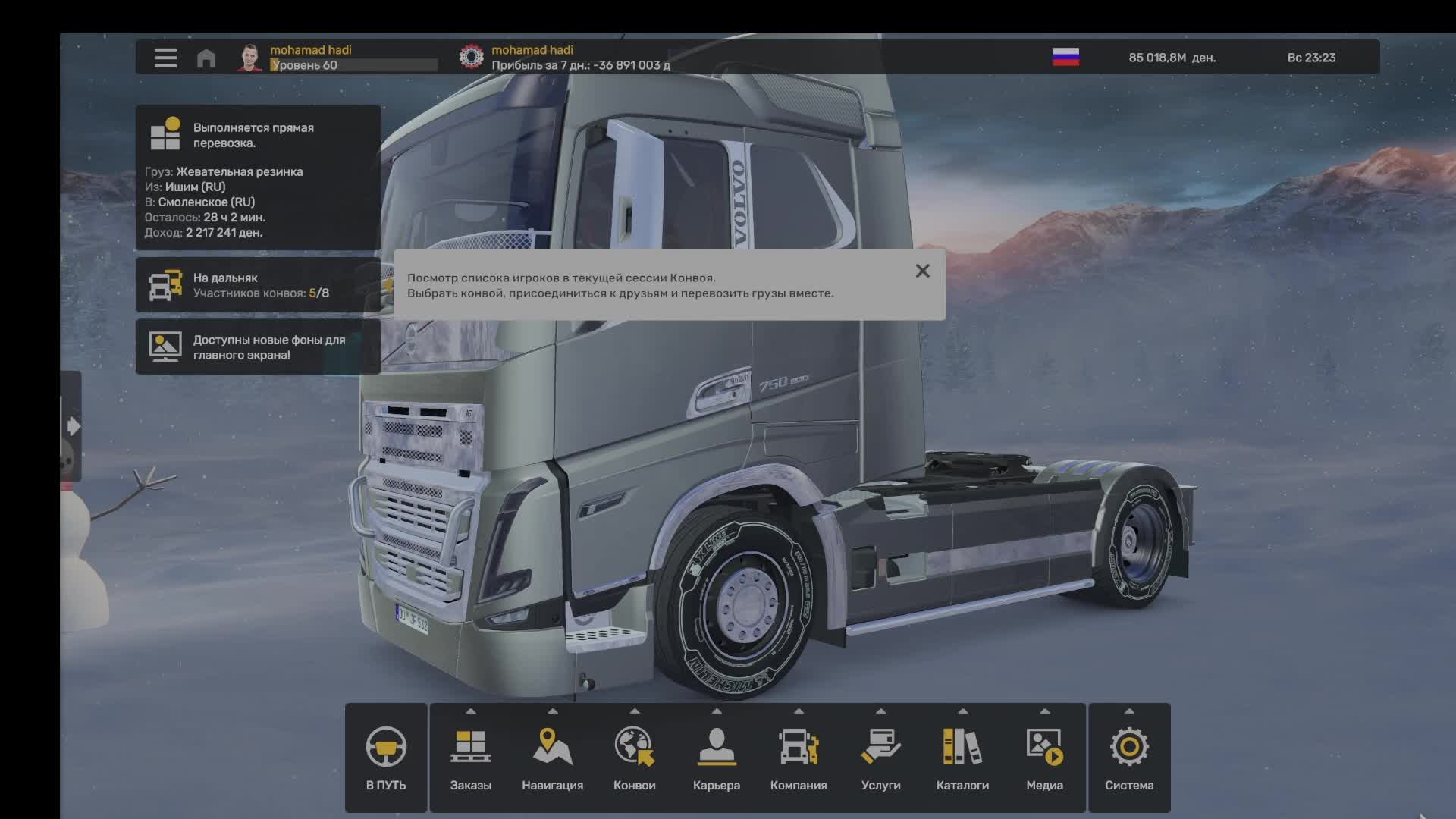
Task: Expand the arrow above Медиа
Action: [1044, 711]
